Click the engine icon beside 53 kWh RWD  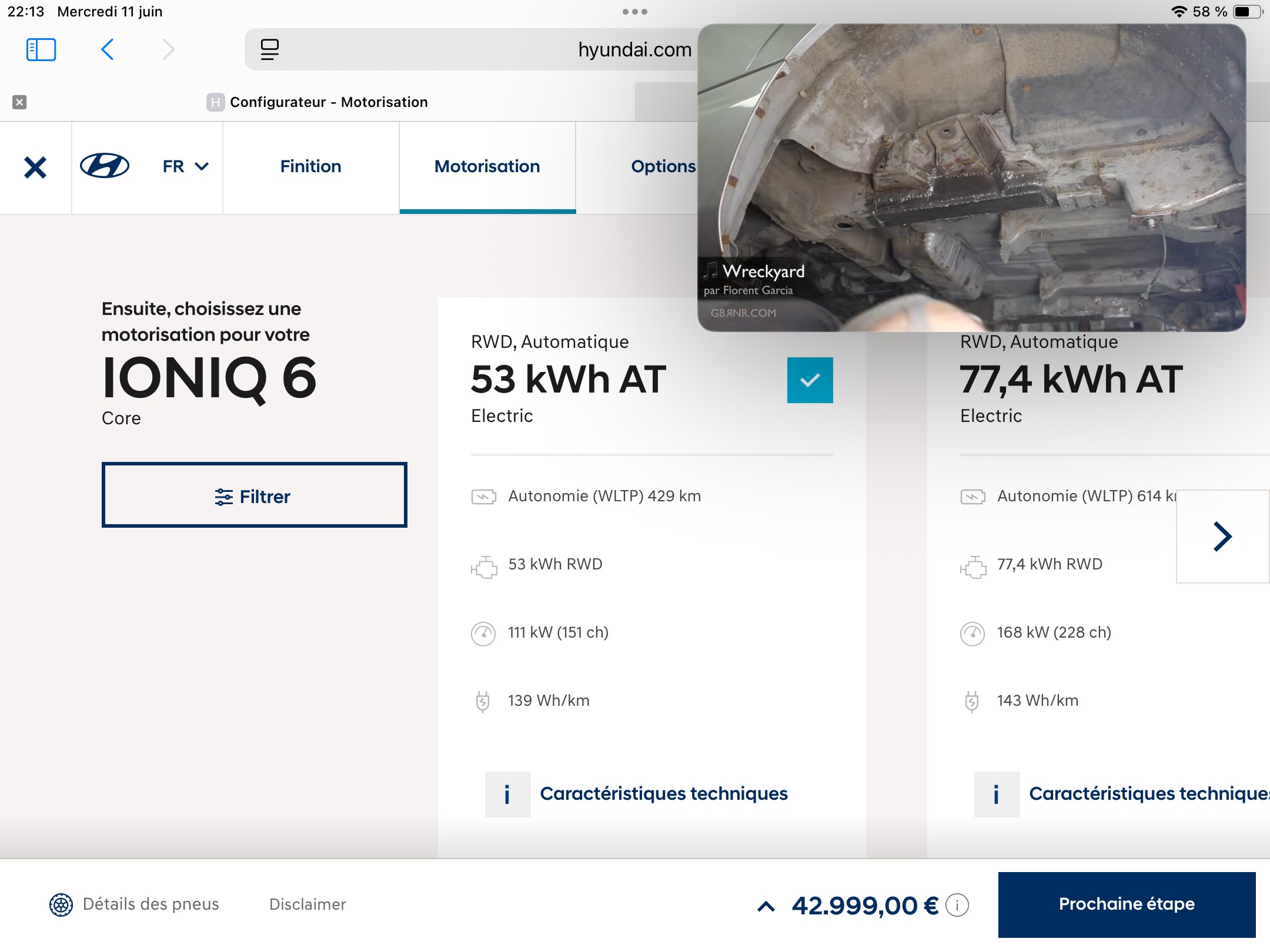[484, 566]
